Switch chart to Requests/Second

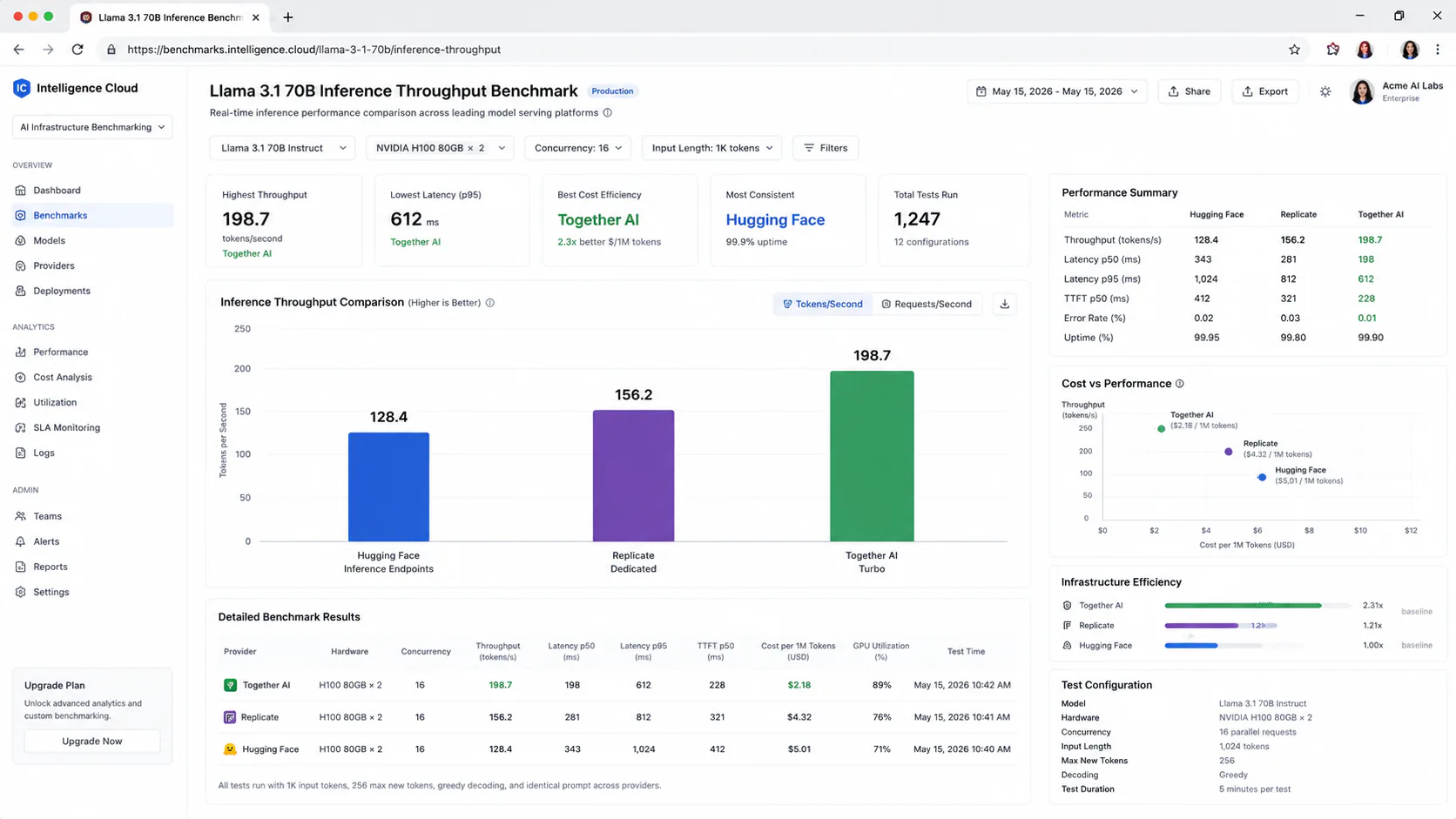point(927,304)
